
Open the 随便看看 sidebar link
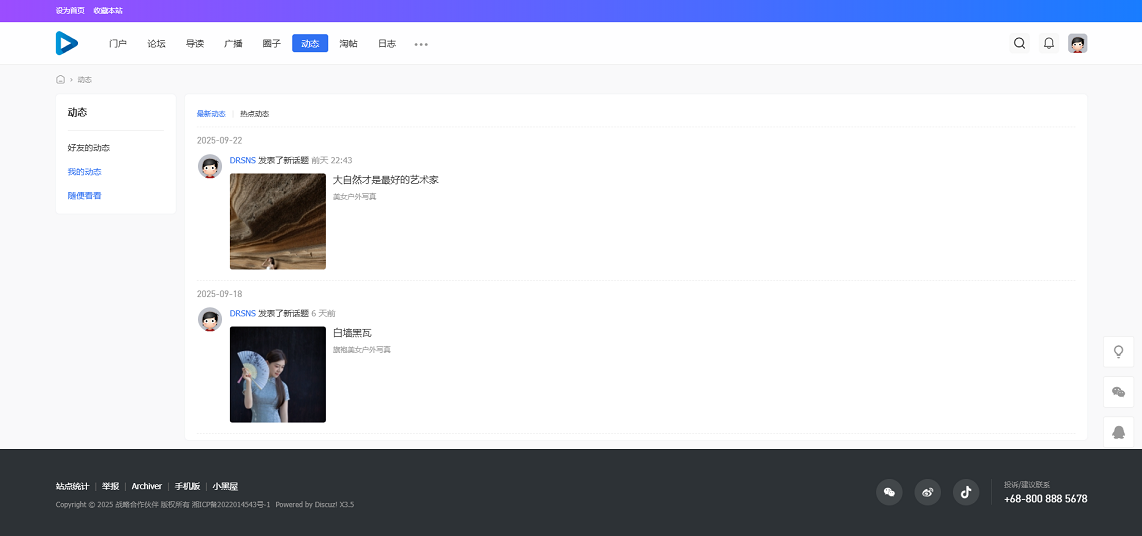pos(84,196)
